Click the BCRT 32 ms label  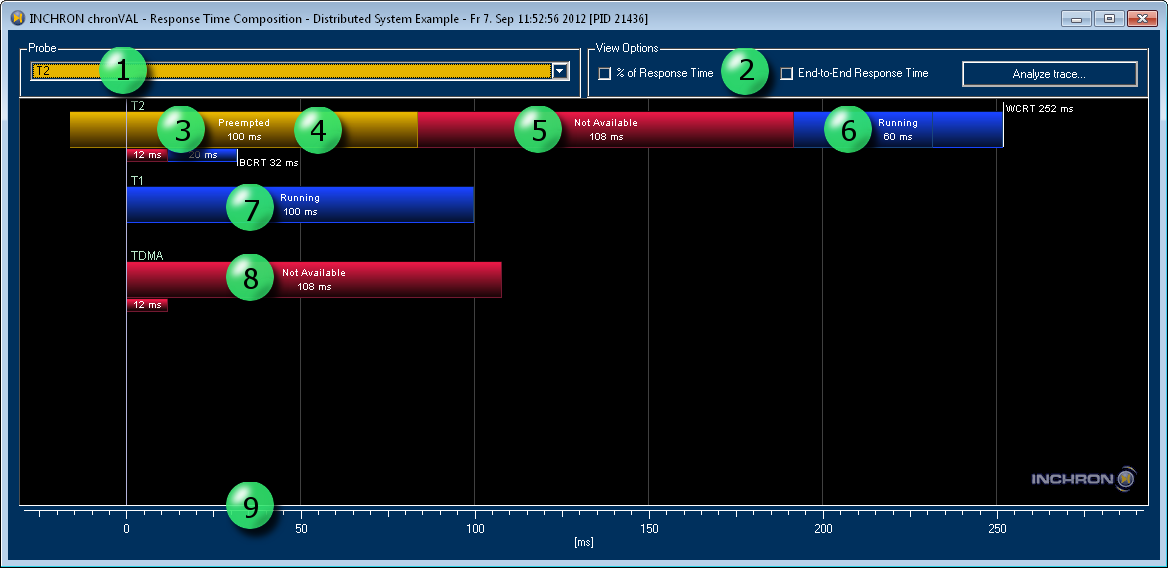click(x=269, y=162)
